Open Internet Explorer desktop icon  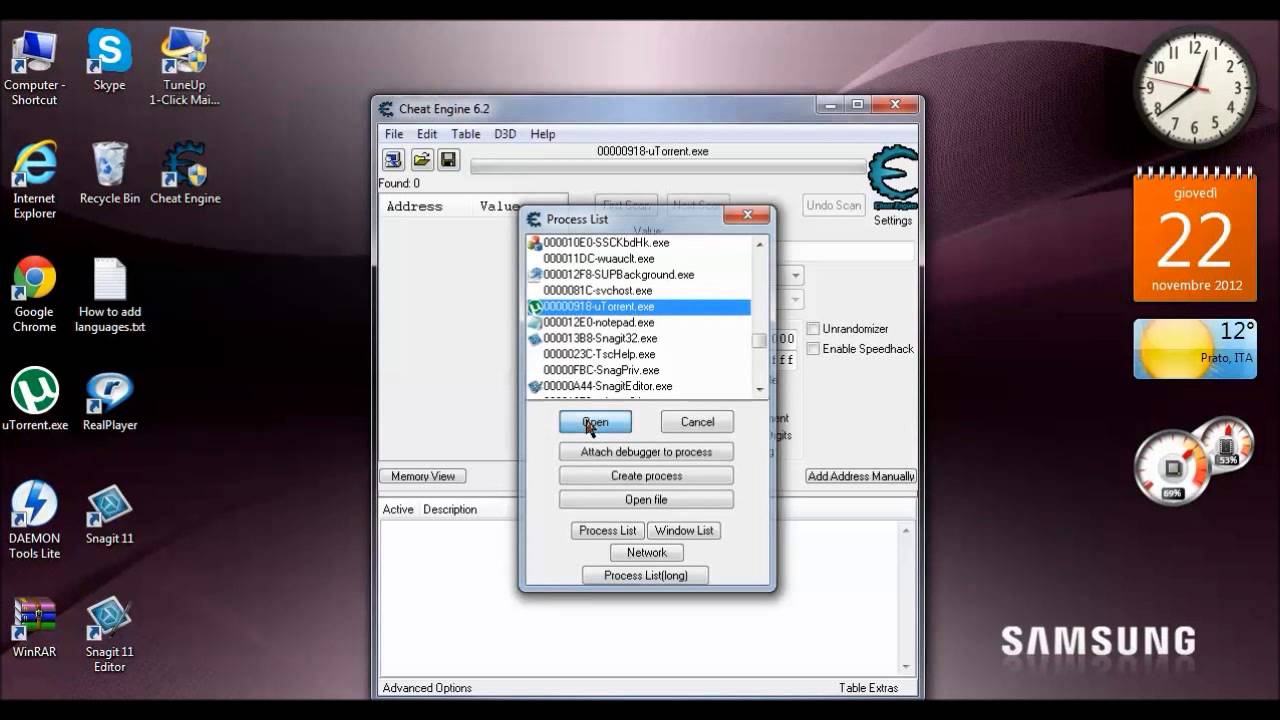[34, 182]
